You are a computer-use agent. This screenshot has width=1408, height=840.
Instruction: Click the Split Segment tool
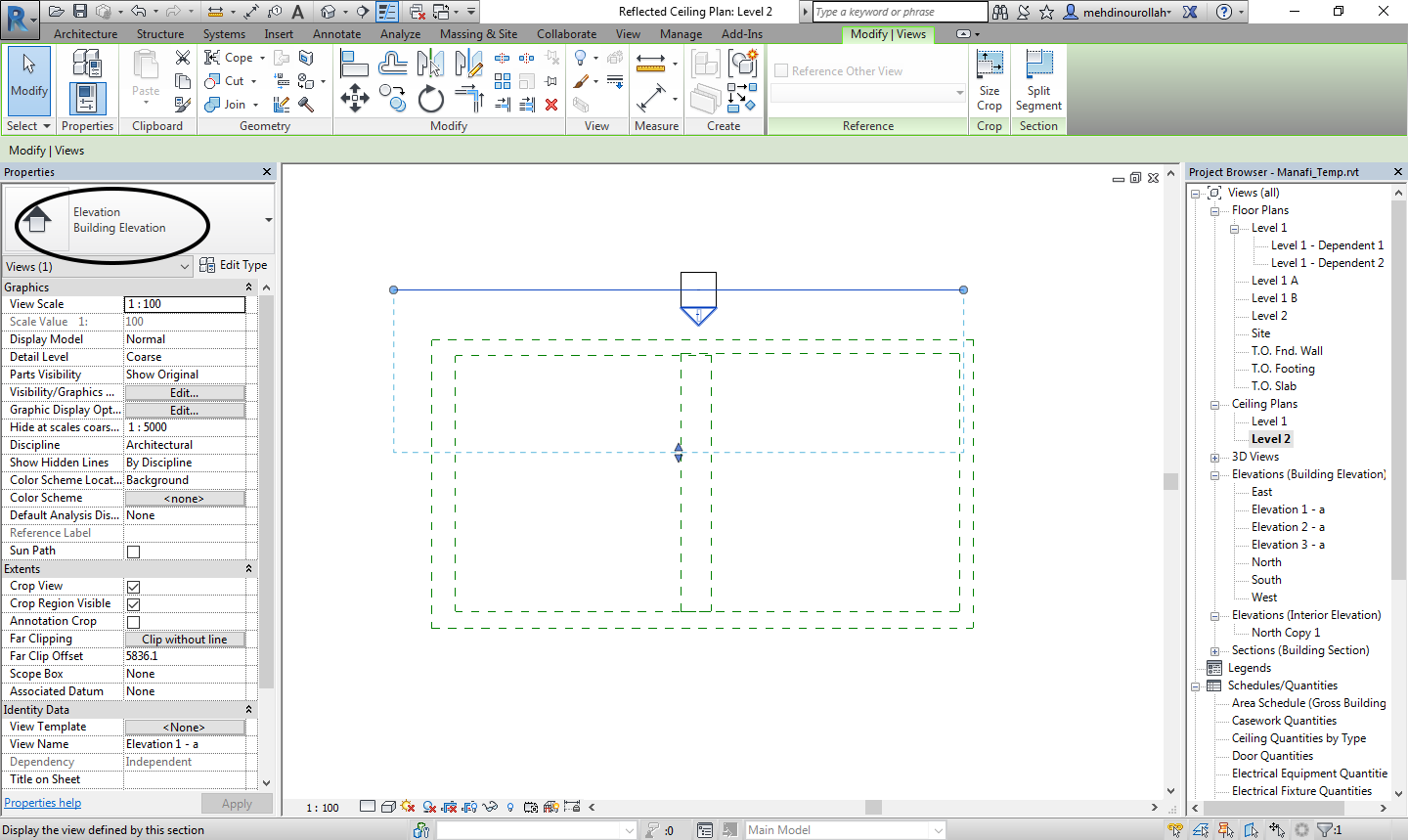tap(1038, 80)
